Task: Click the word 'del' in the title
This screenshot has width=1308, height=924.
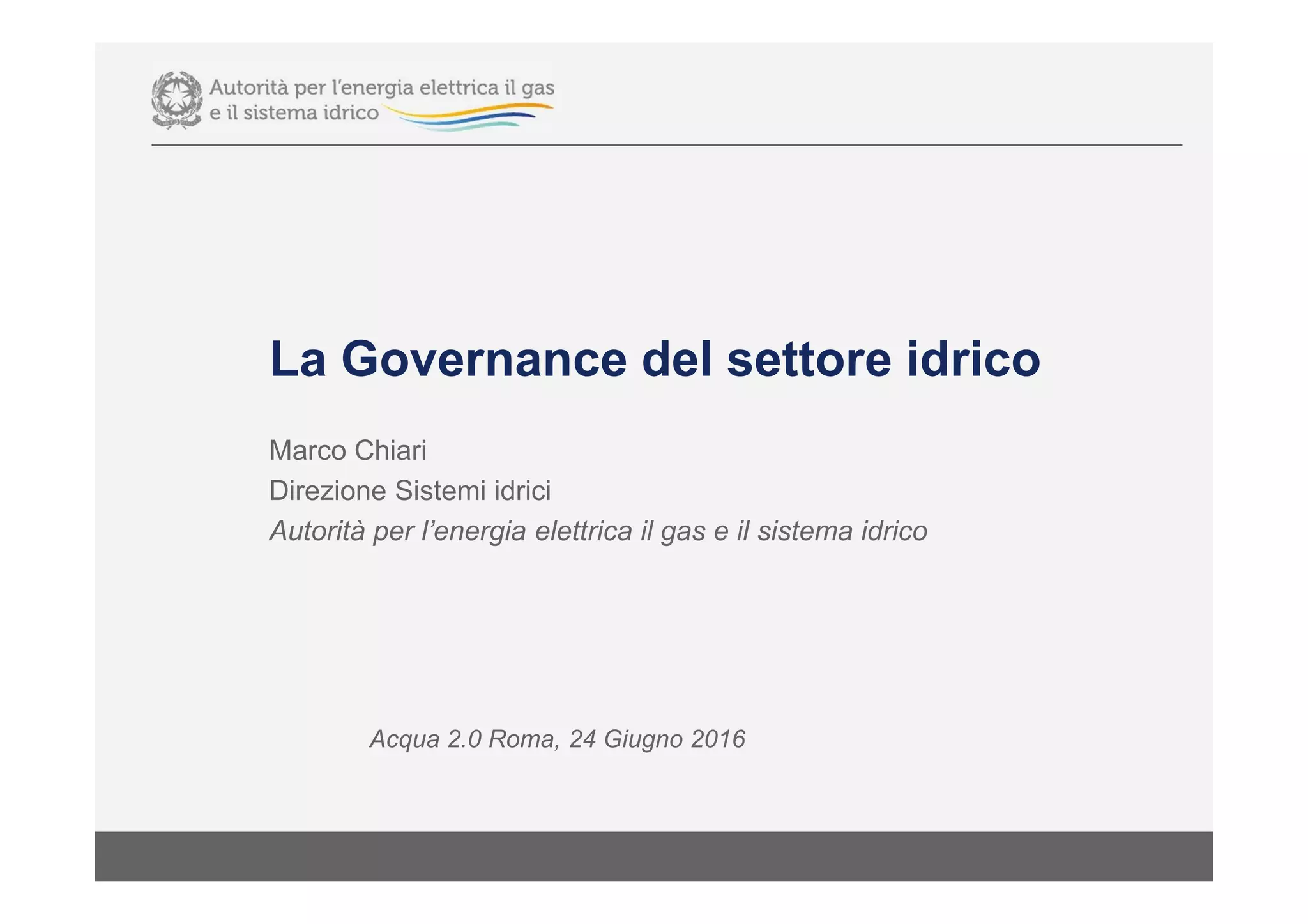Action: point(676,359)
